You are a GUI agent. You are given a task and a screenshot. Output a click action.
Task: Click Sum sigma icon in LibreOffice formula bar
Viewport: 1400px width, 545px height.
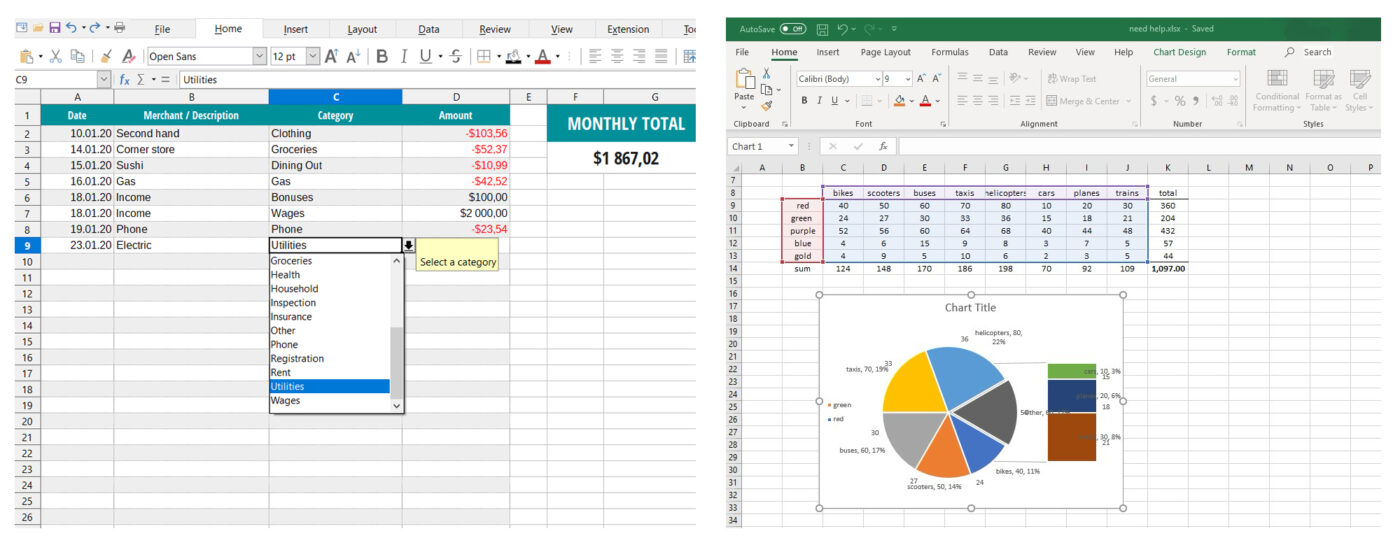[141, 79]
